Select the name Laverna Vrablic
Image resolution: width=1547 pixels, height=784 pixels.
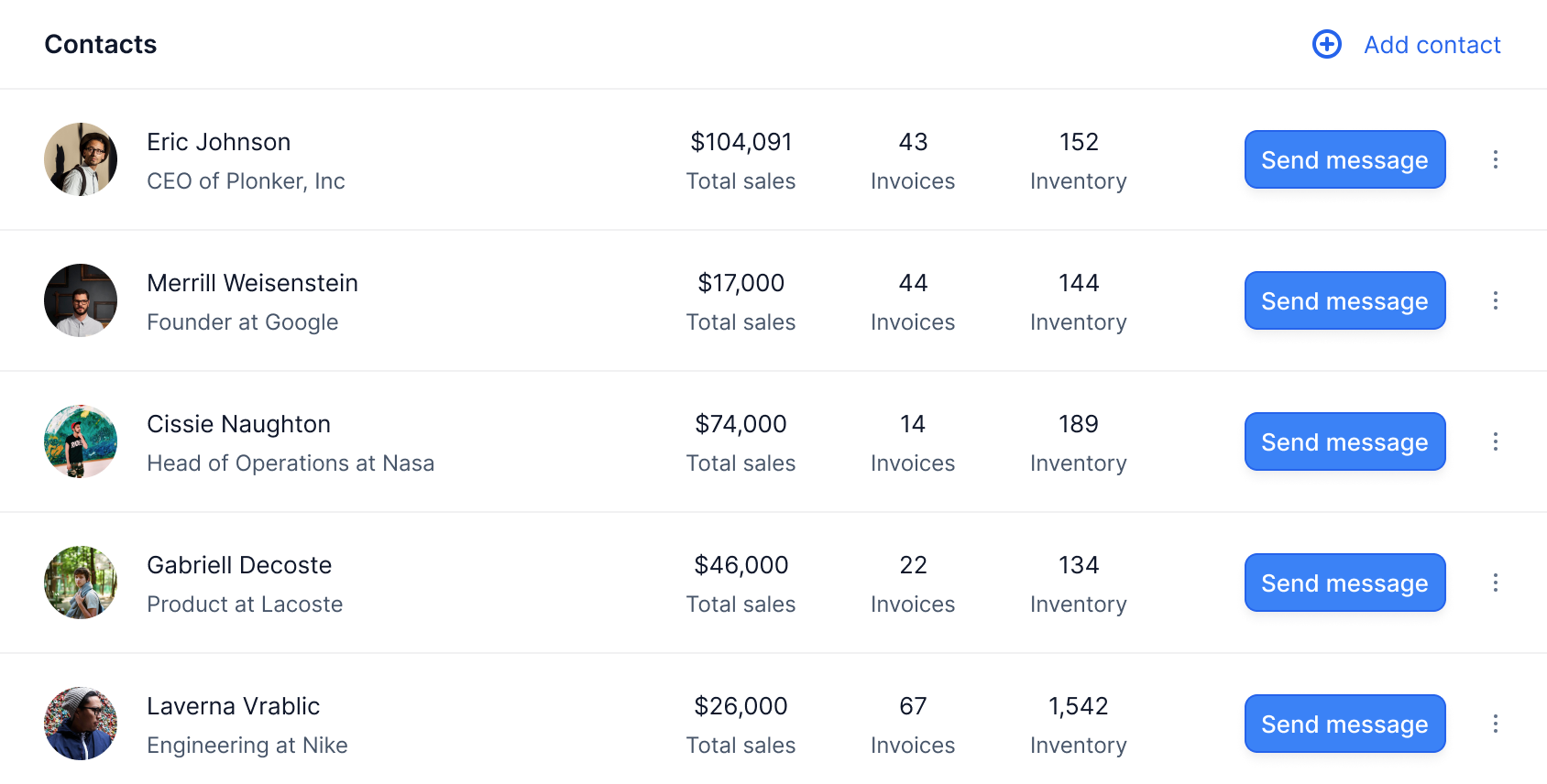(x=233, y=706)
